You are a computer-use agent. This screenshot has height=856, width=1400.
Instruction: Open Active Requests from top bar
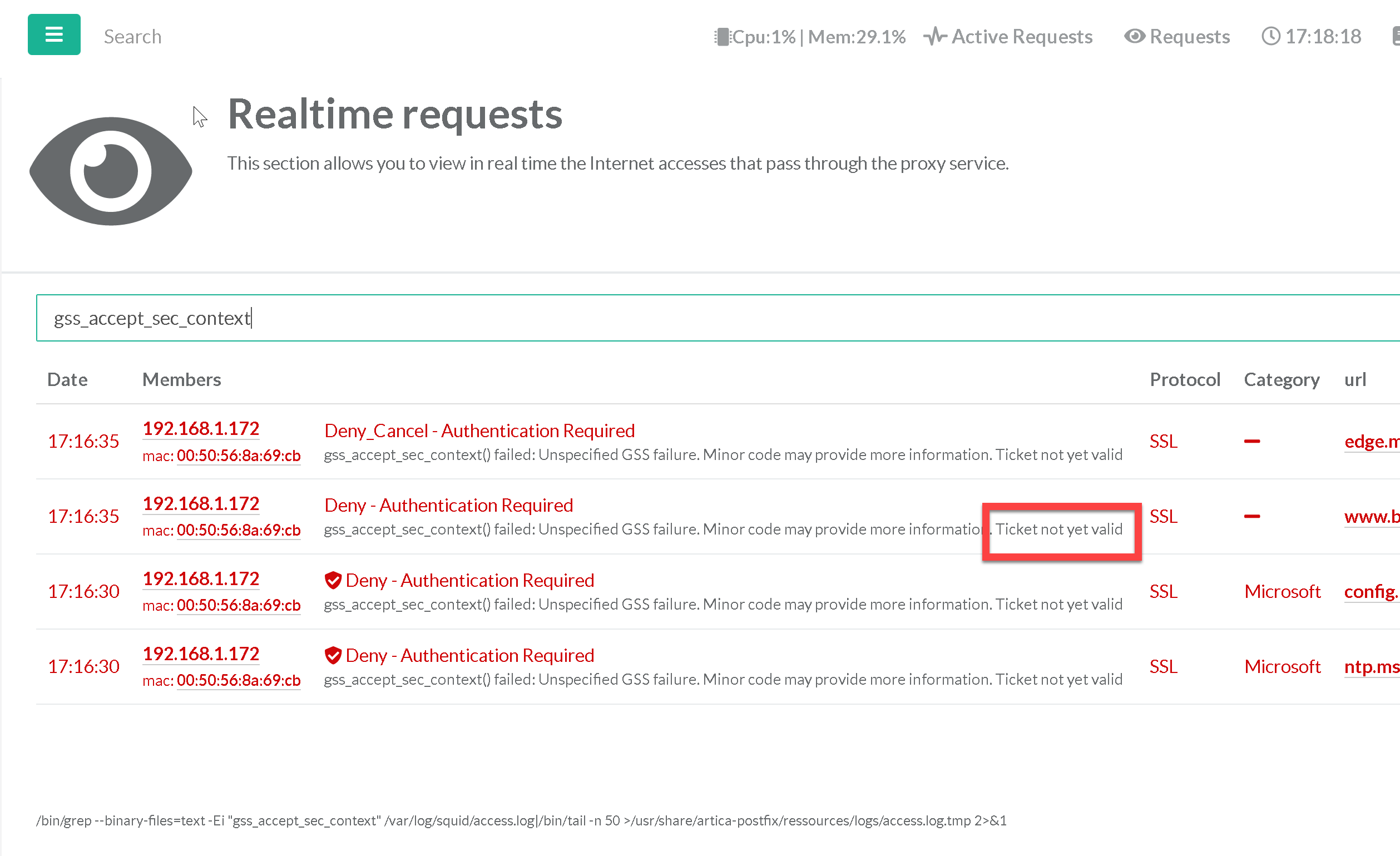pyautogui.click(x=1008, y=37)
